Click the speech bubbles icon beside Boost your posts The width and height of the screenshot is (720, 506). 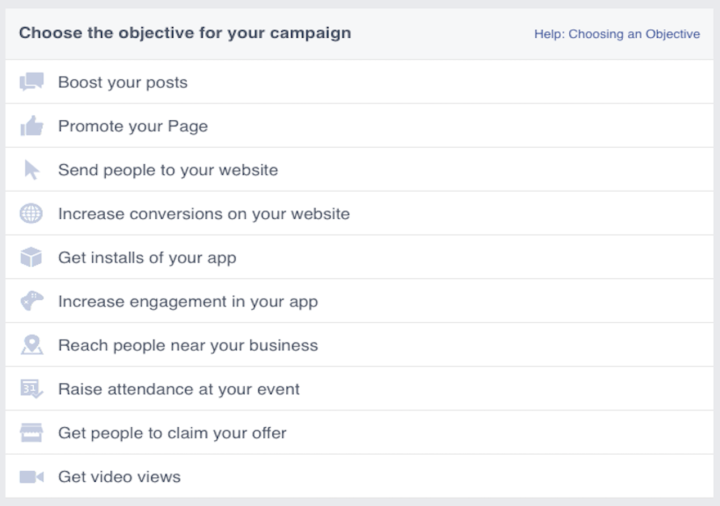pos(31,82)
